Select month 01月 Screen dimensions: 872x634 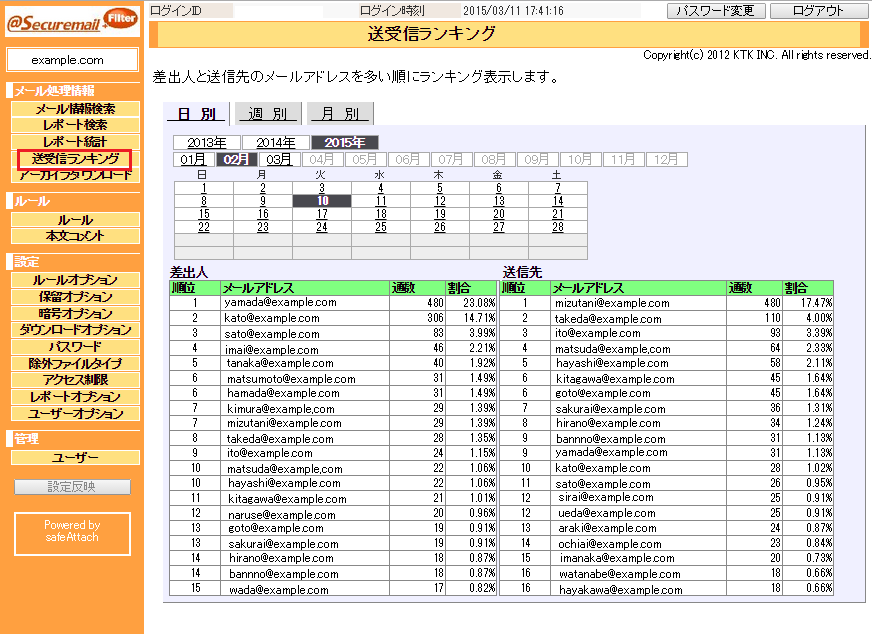point(194,160)
